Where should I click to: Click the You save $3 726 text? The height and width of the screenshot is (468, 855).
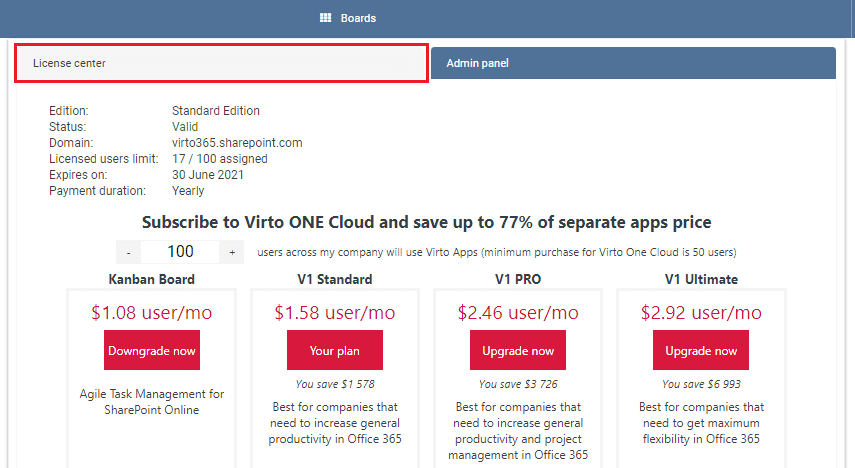(518, 384)
